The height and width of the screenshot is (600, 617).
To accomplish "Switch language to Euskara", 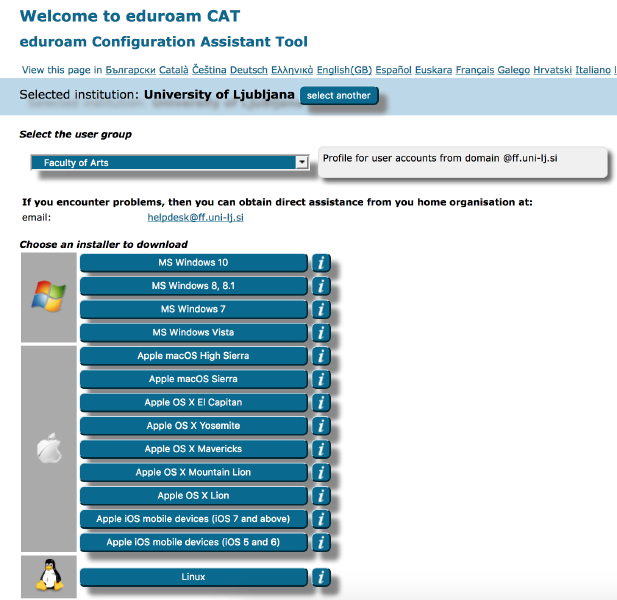I will (434, 70).
